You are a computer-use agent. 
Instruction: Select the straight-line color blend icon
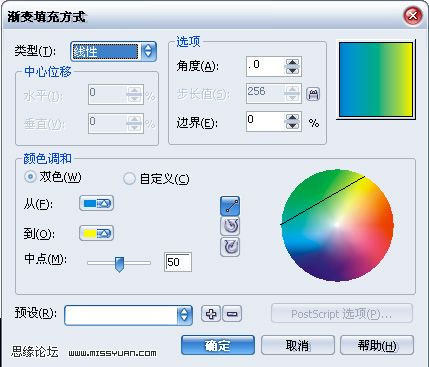click(230, 206)
